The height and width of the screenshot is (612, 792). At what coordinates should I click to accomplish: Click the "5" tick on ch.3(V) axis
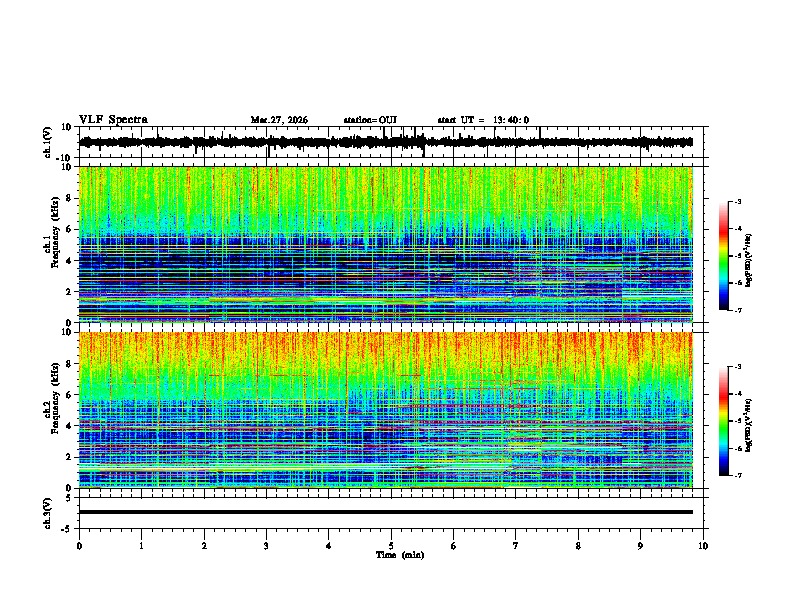(x=69, y=497)
